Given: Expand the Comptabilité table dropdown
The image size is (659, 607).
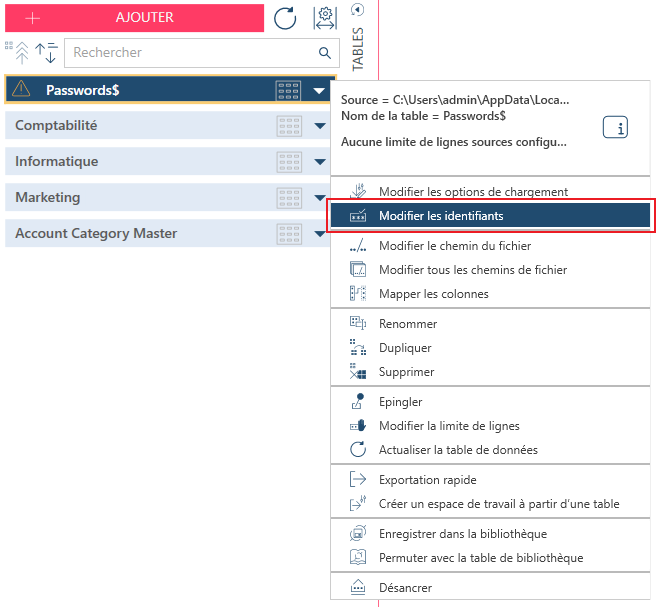Looking at the screenshot, I should click(320, 126).
